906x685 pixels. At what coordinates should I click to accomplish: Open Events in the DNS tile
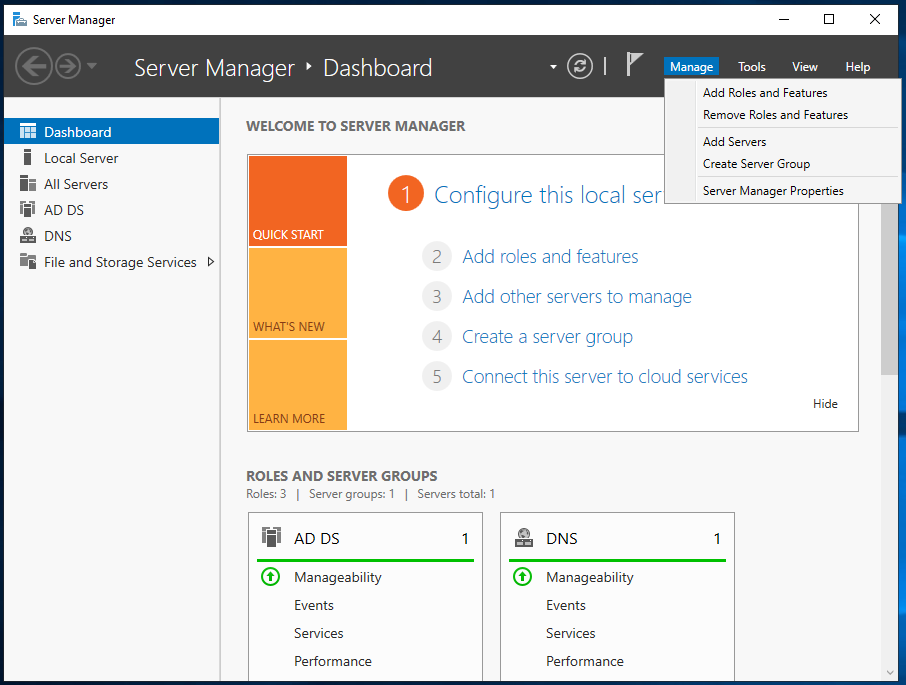coord(566,605)
